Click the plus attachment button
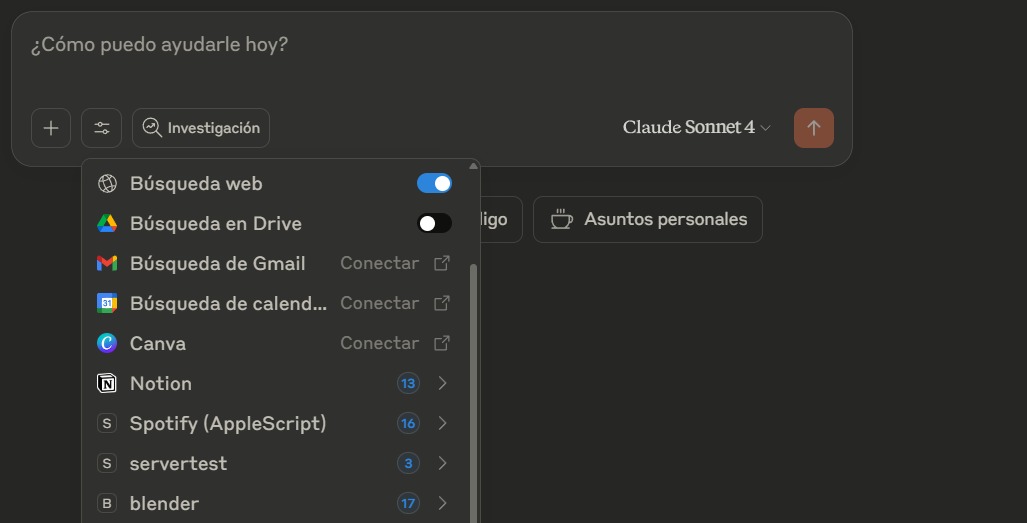 pyautogui.click(x=51, y=128)
